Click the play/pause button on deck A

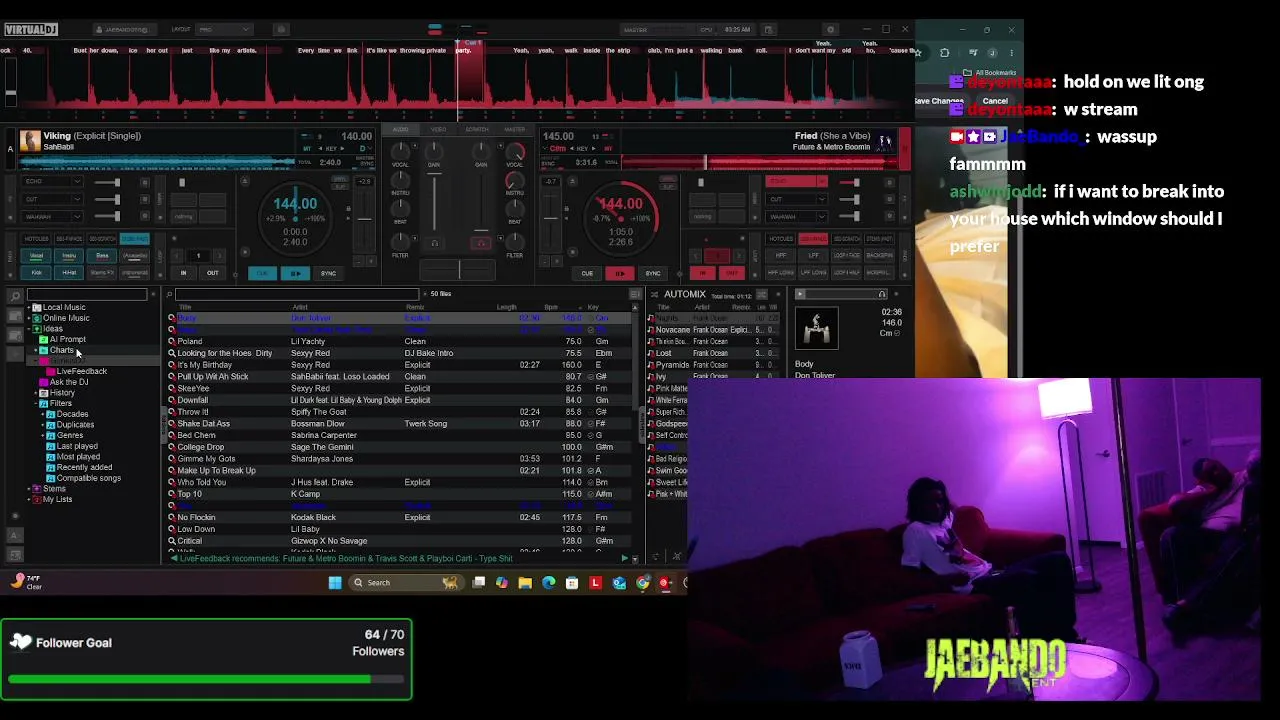coord(295,273)
